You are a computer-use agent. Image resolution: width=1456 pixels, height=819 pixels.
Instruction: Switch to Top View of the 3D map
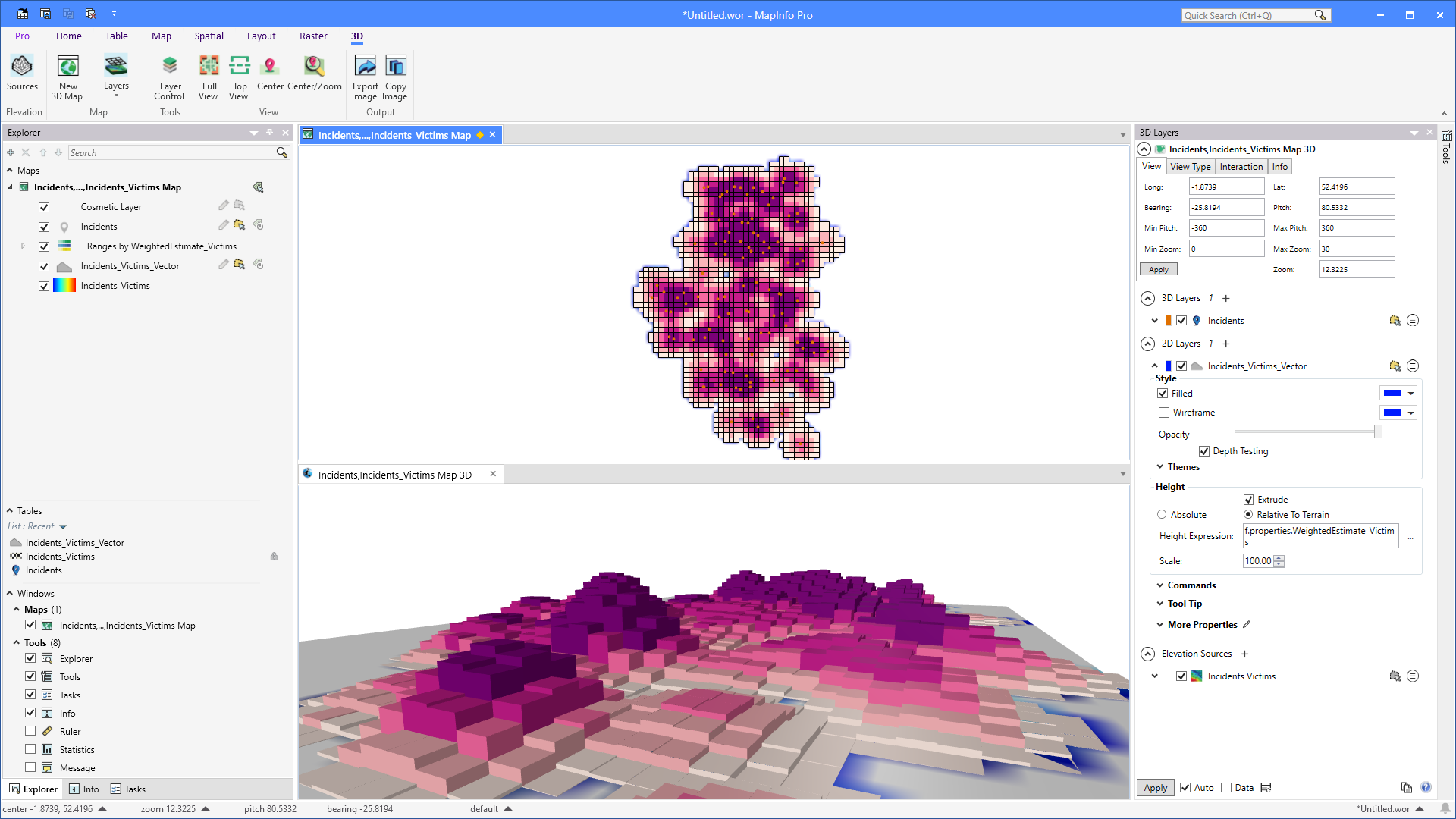click(x=239, y=76)
